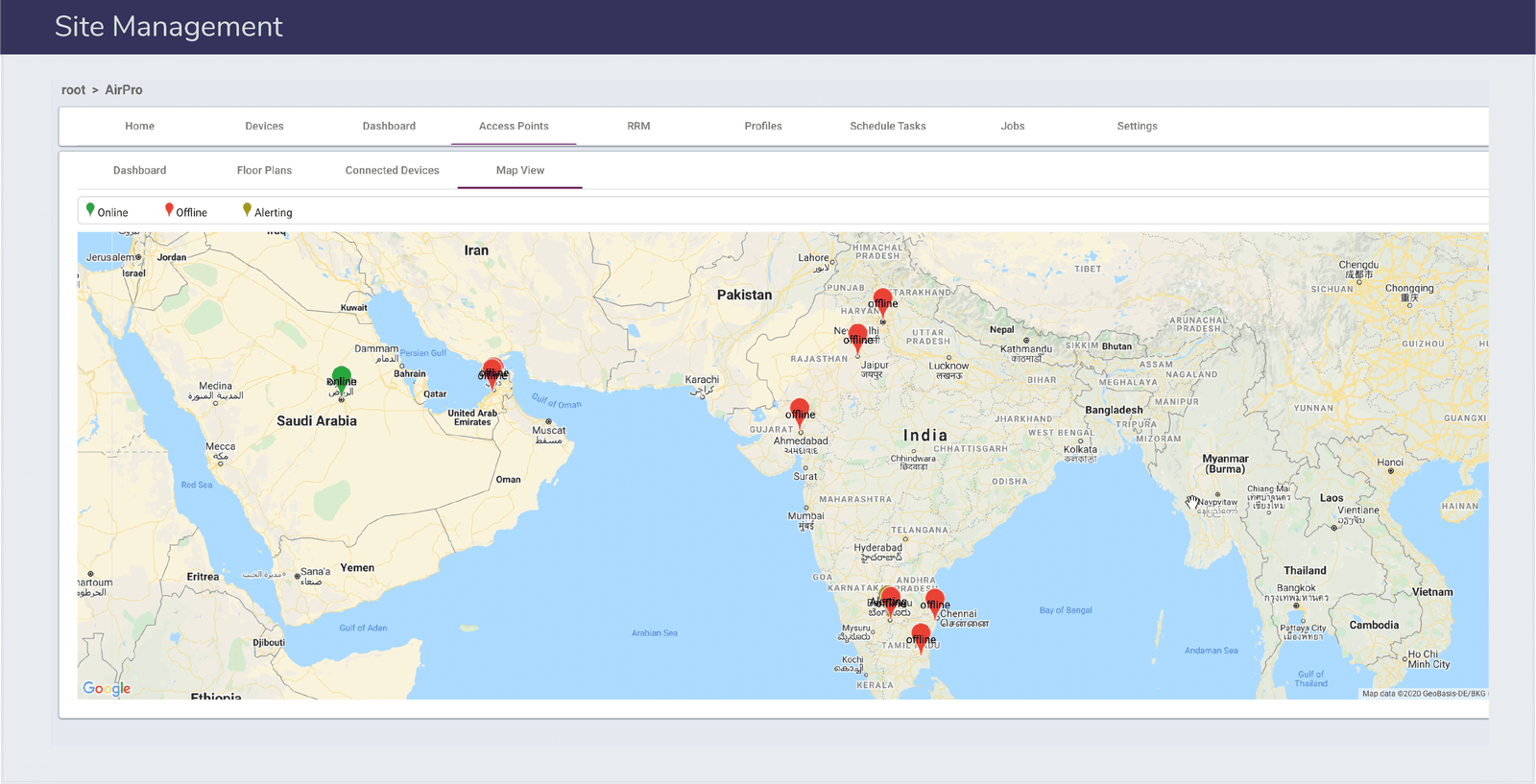Open the Profiles section

[x=762, y=126]
